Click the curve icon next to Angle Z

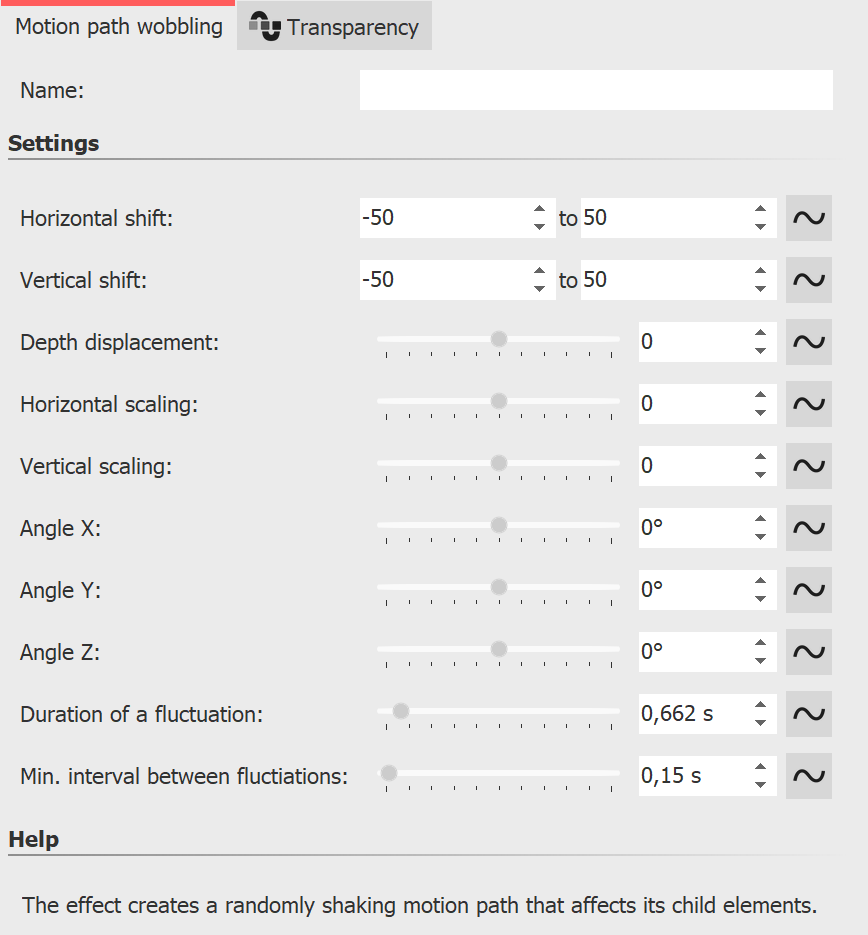808,652
